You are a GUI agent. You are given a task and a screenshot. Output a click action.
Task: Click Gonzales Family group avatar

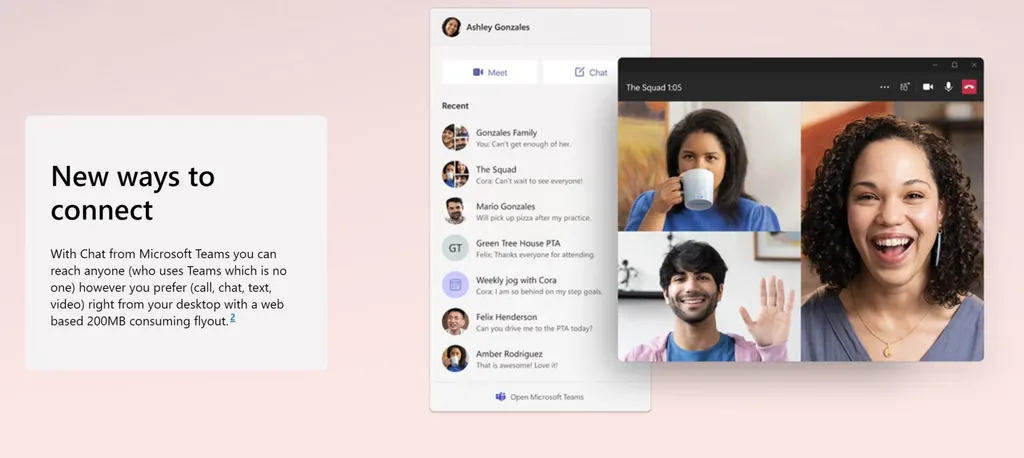point(455,137)
